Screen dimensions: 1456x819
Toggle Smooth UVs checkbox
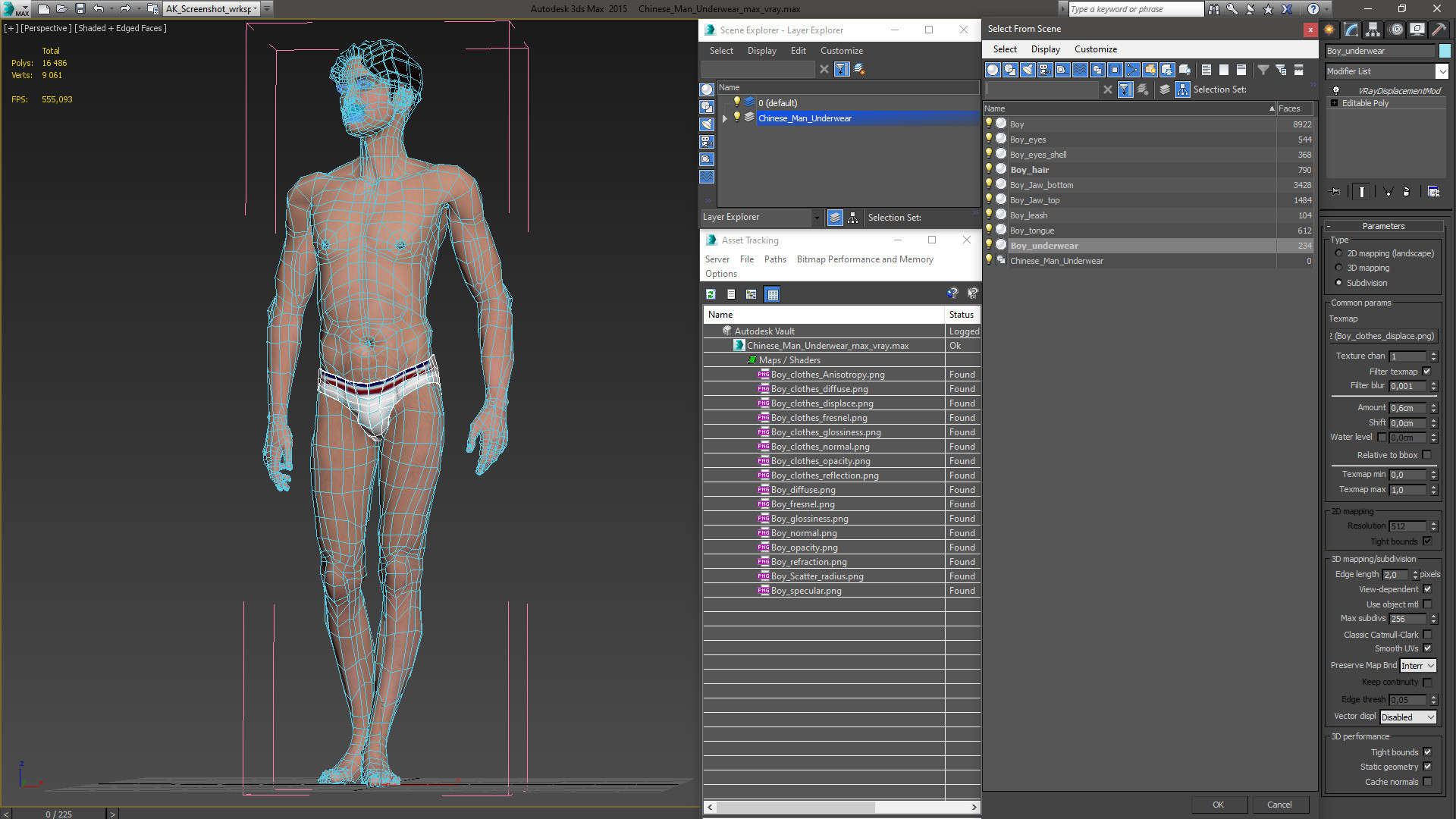point(1427,648)
